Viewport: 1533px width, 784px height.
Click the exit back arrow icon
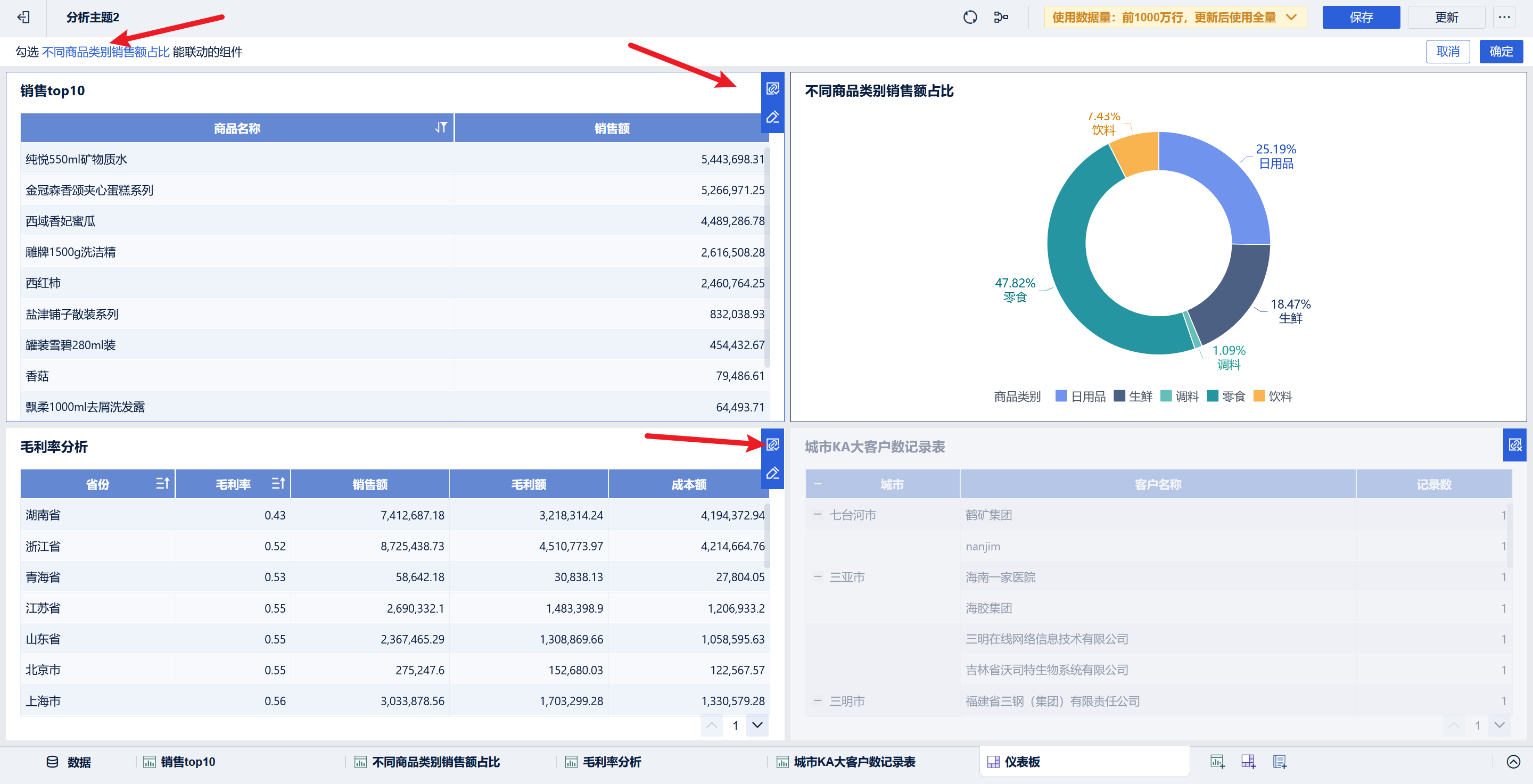point(24,17)
